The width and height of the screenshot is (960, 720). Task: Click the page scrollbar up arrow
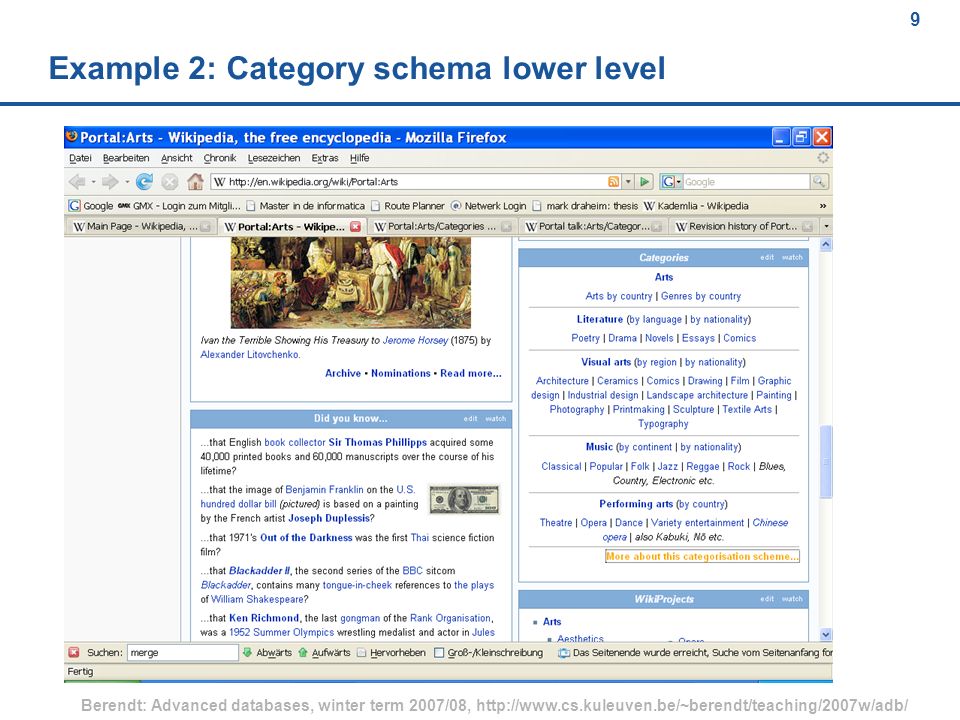[x=826, y=245]
